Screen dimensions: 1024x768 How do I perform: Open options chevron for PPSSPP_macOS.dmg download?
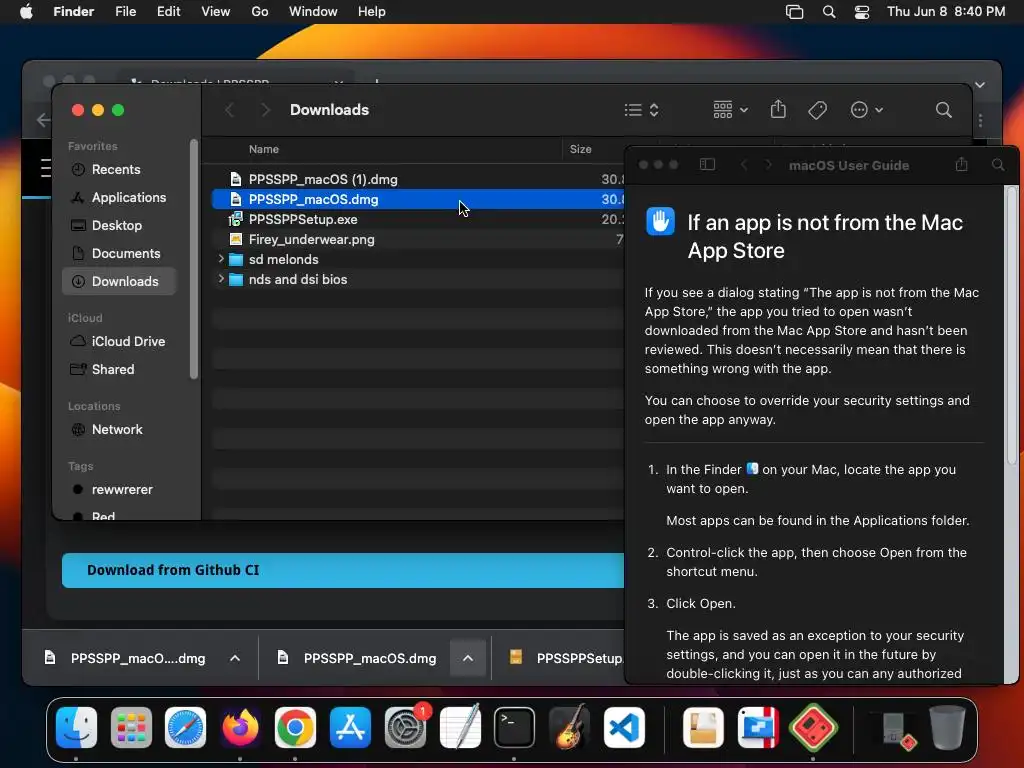click(468, 658)
